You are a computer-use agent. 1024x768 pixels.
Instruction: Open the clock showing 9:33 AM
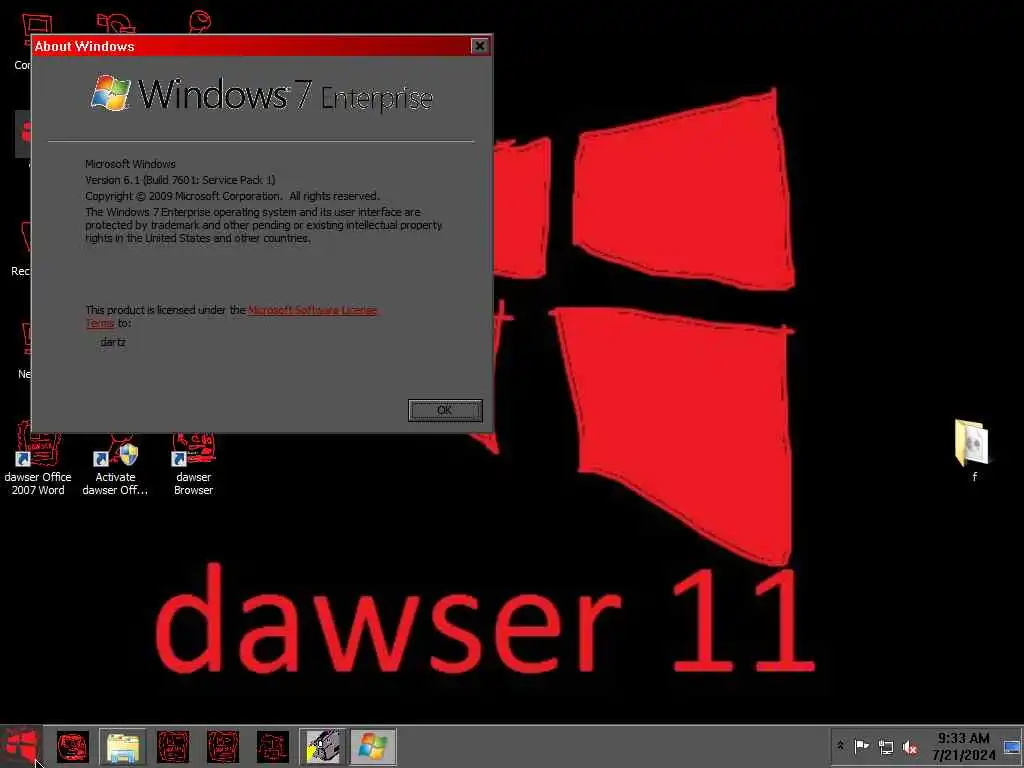(963, 746)
